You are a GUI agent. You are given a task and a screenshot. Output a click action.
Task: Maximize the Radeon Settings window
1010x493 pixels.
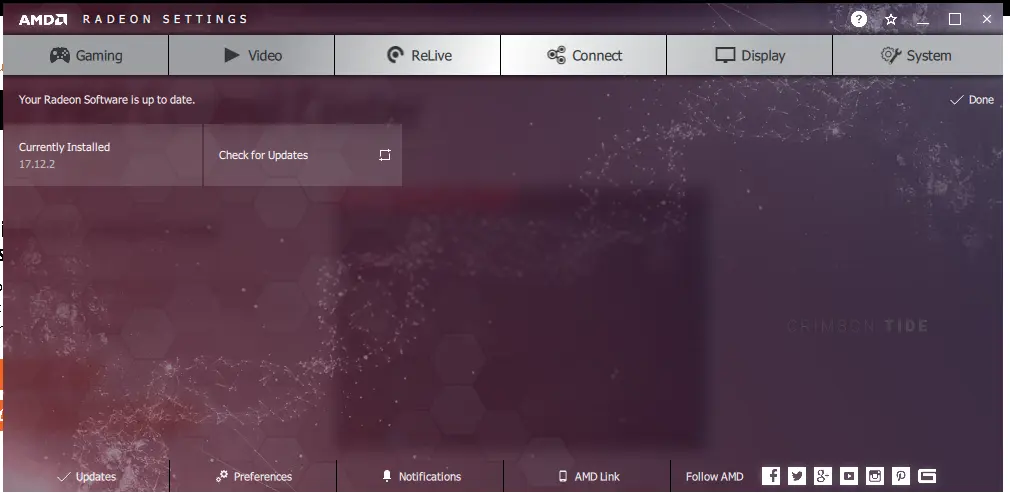[x=955, y=19]
